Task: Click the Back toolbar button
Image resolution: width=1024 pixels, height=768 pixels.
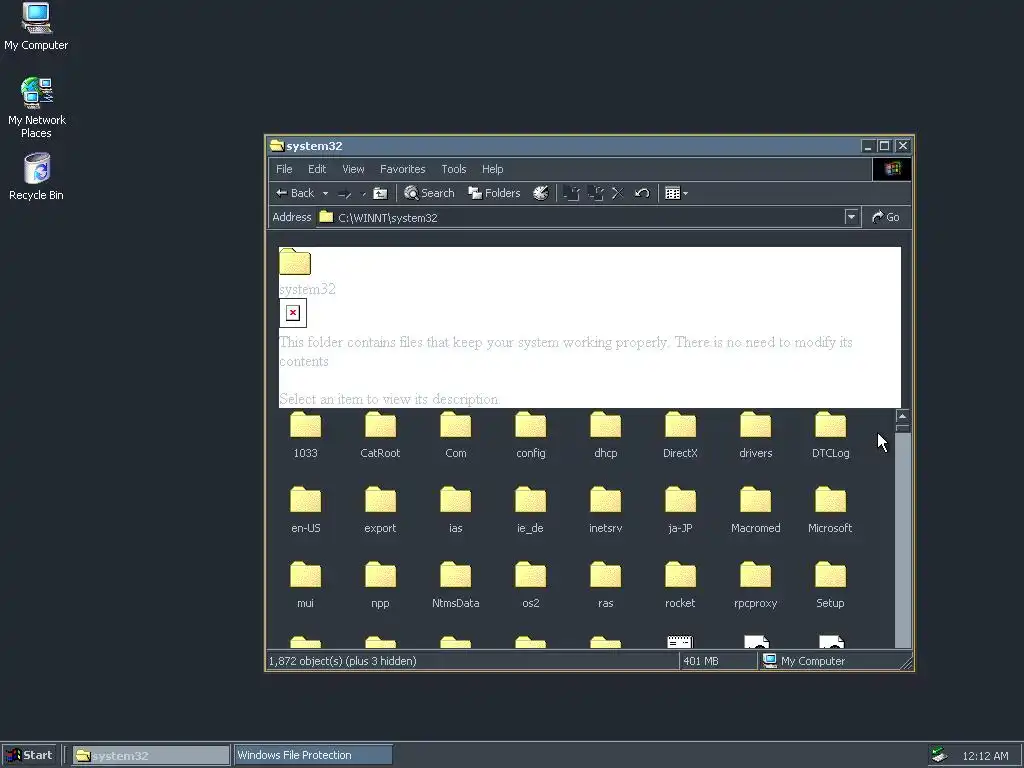Action: 295,193
